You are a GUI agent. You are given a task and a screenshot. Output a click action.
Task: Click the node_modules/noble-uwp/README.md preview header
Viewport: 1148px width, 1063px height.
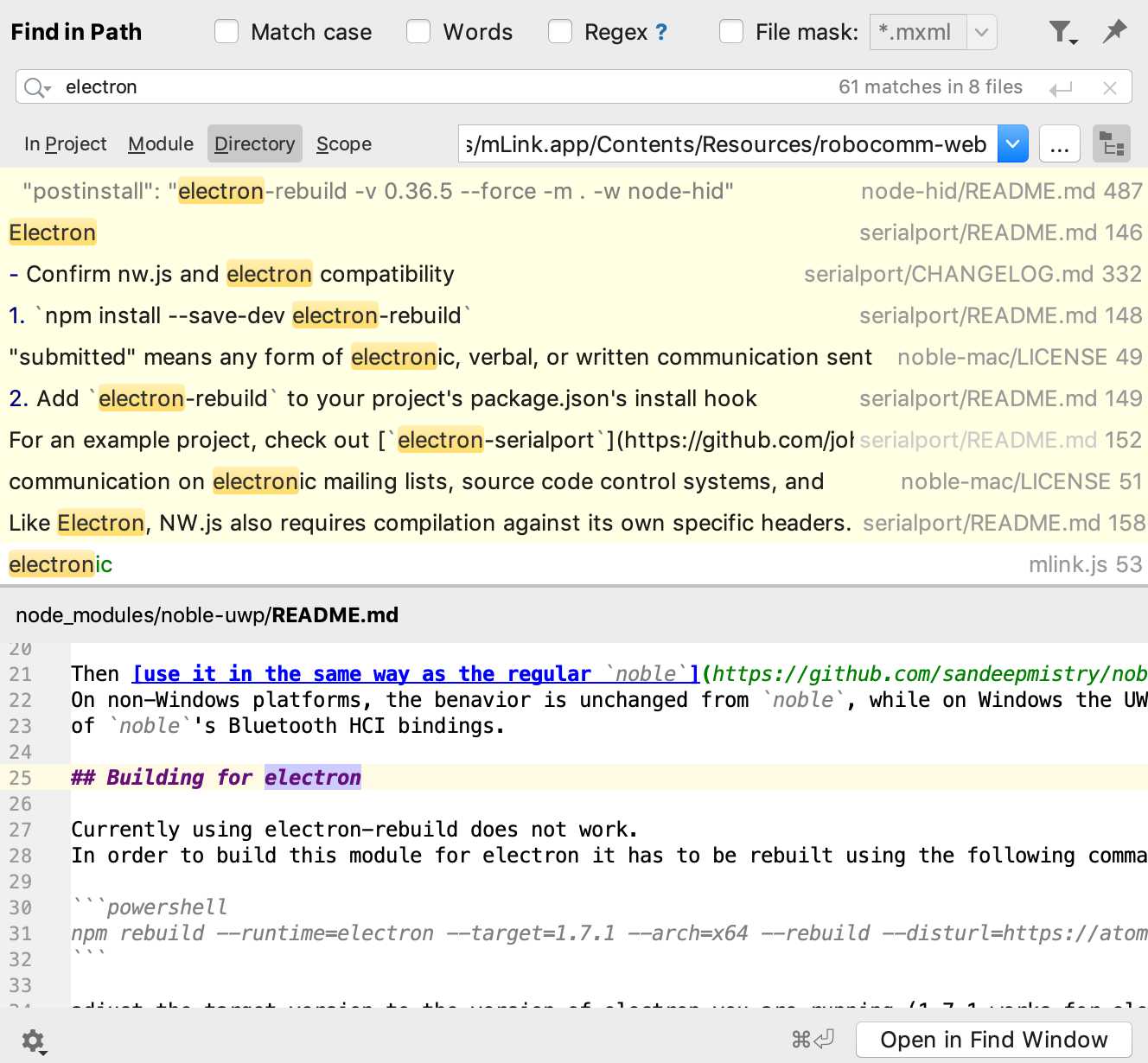(x=207, y=615)
